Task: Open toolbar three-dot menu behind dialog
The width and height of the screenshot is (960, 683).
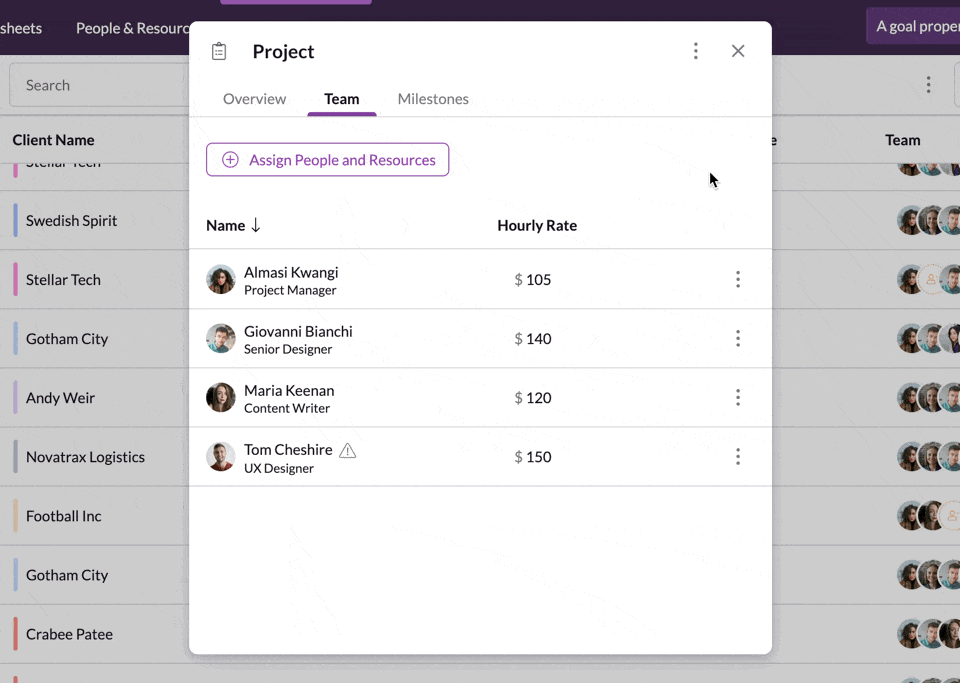Action: pyautogui.click(x=928, y=85)
